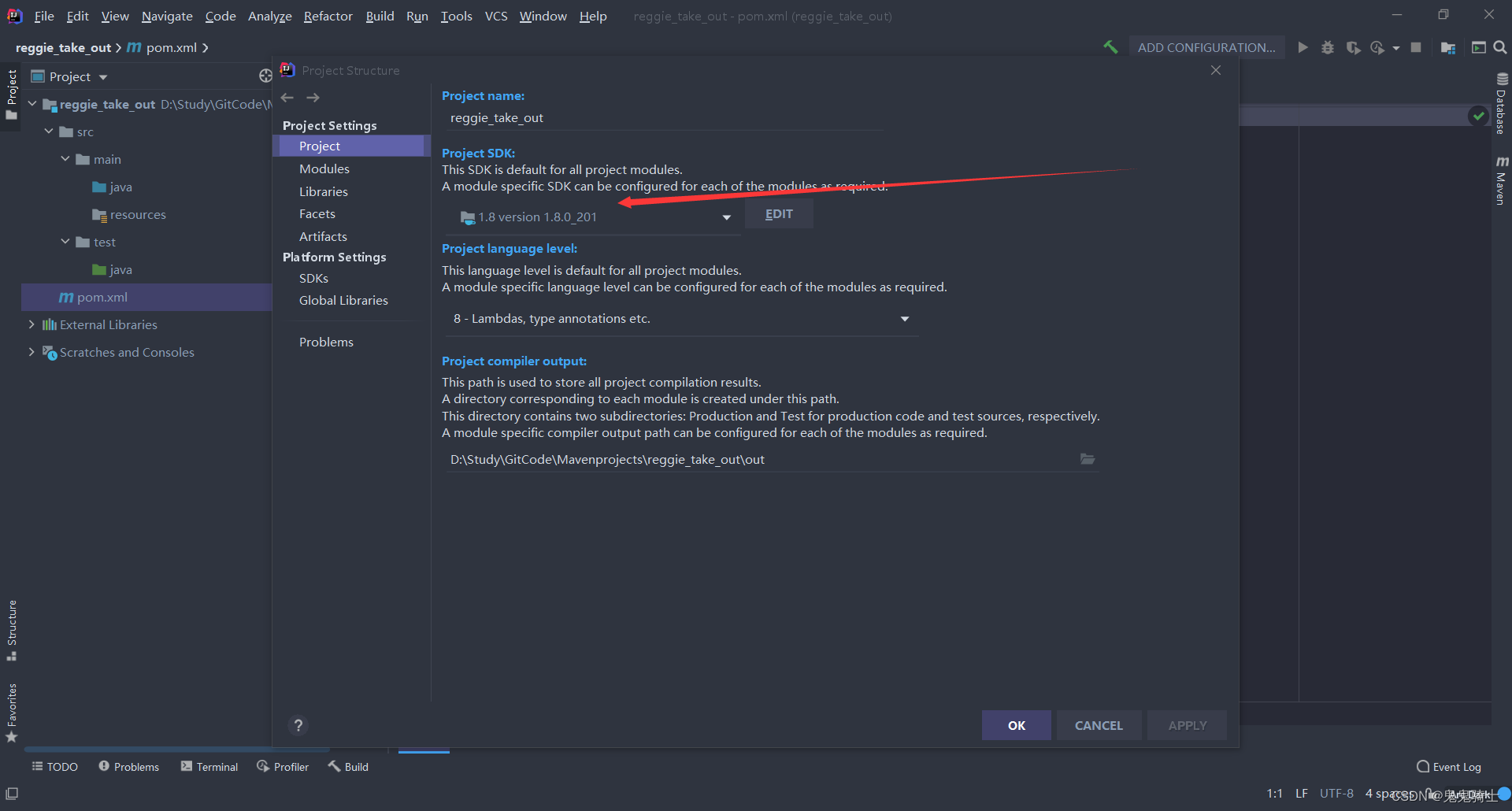Open the Database tool window
The height and width of the screenshot is (811, 1512).
click(x=1502, y=104)
